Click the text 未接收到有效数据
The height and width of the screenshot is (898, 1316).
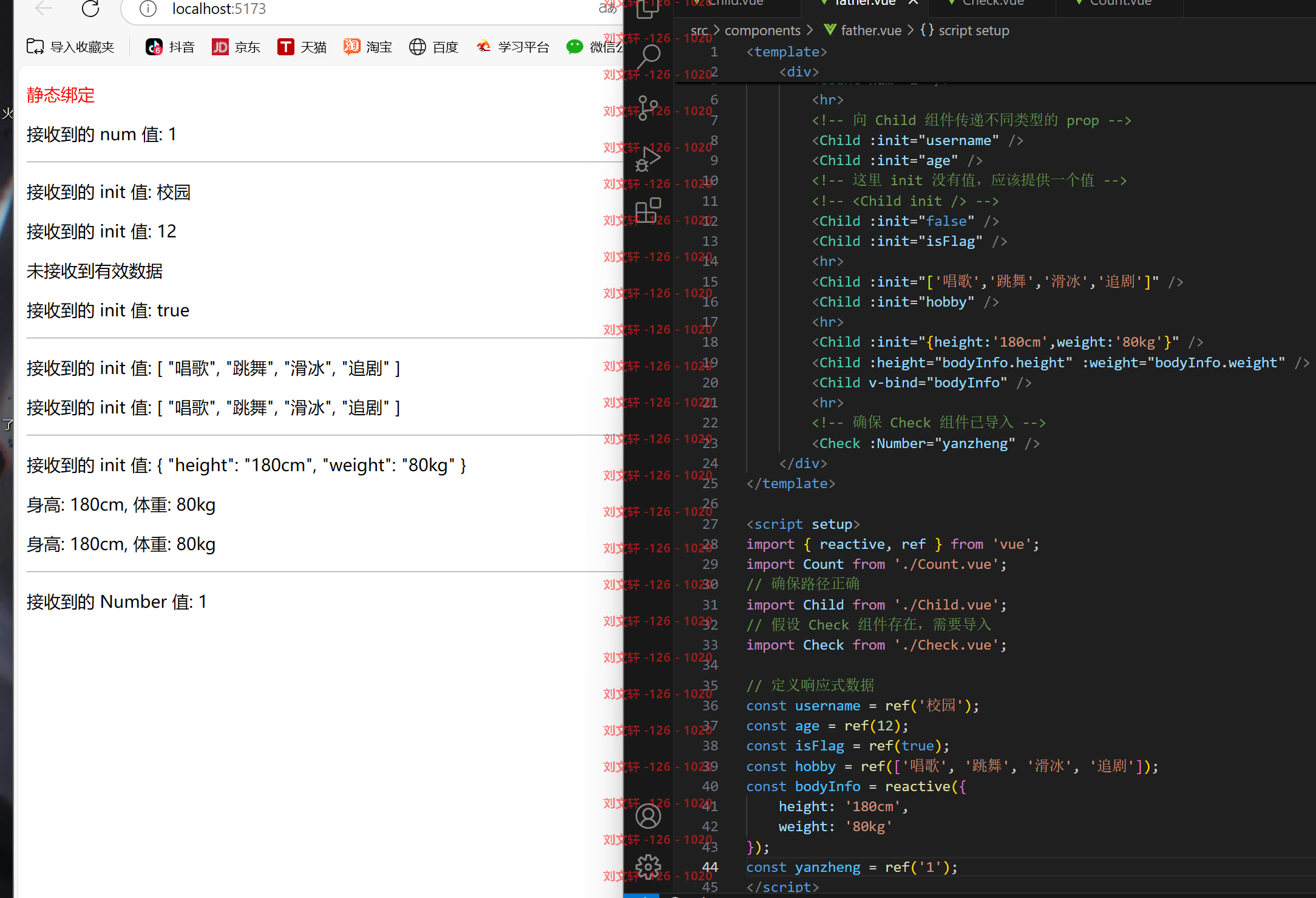coord(95,271)
